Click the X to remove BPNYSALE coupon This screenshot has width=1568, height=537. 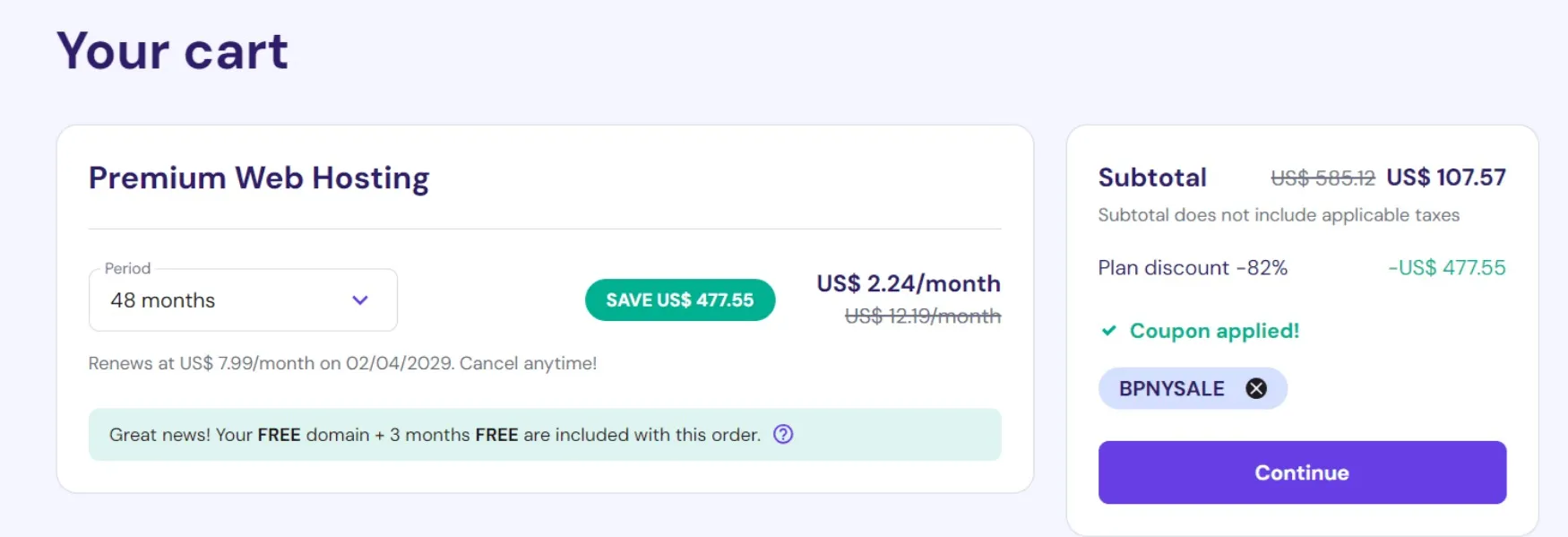coord(1256,387)
